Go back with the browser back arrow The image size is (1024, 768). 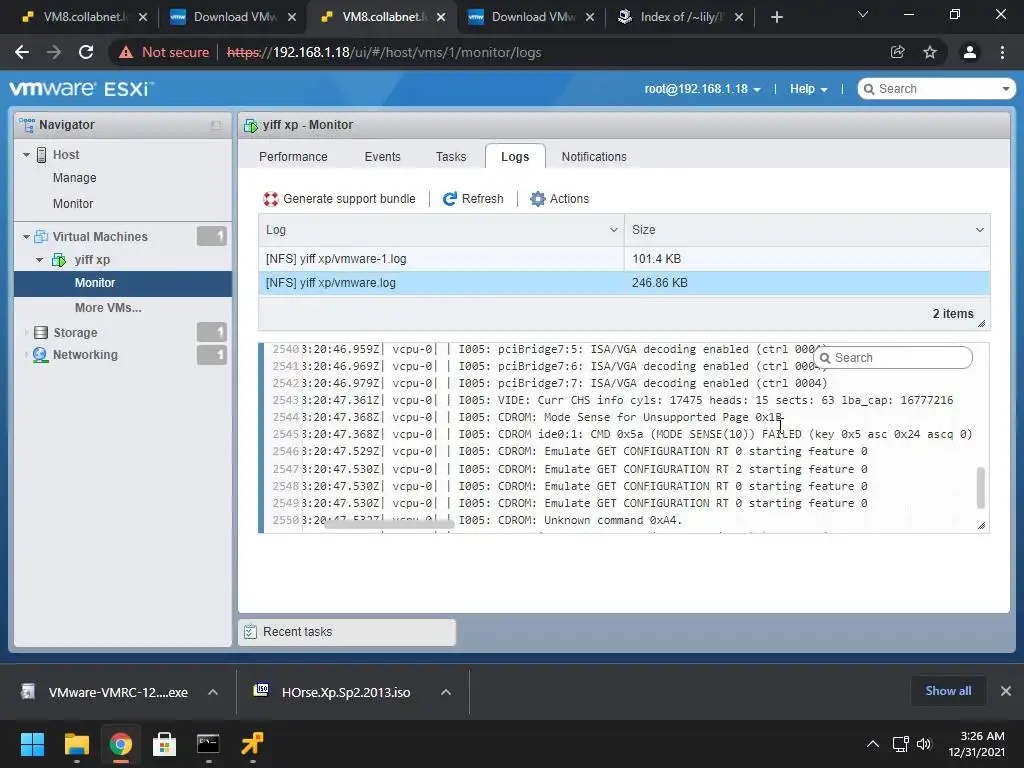[x=22, y=52]
